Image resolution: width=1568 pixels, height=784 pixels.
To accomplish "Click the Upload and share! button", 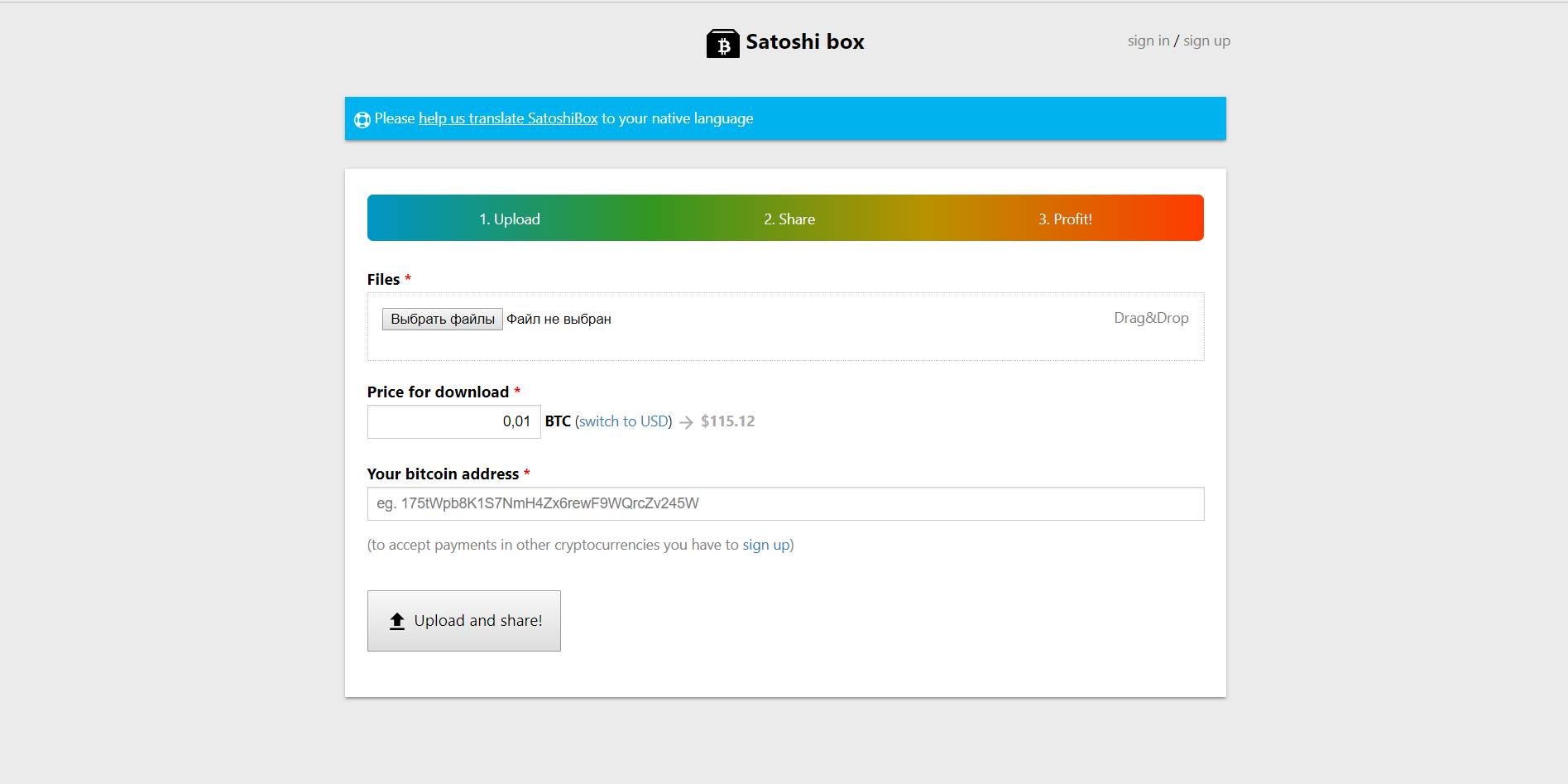I will click(464, 621).
